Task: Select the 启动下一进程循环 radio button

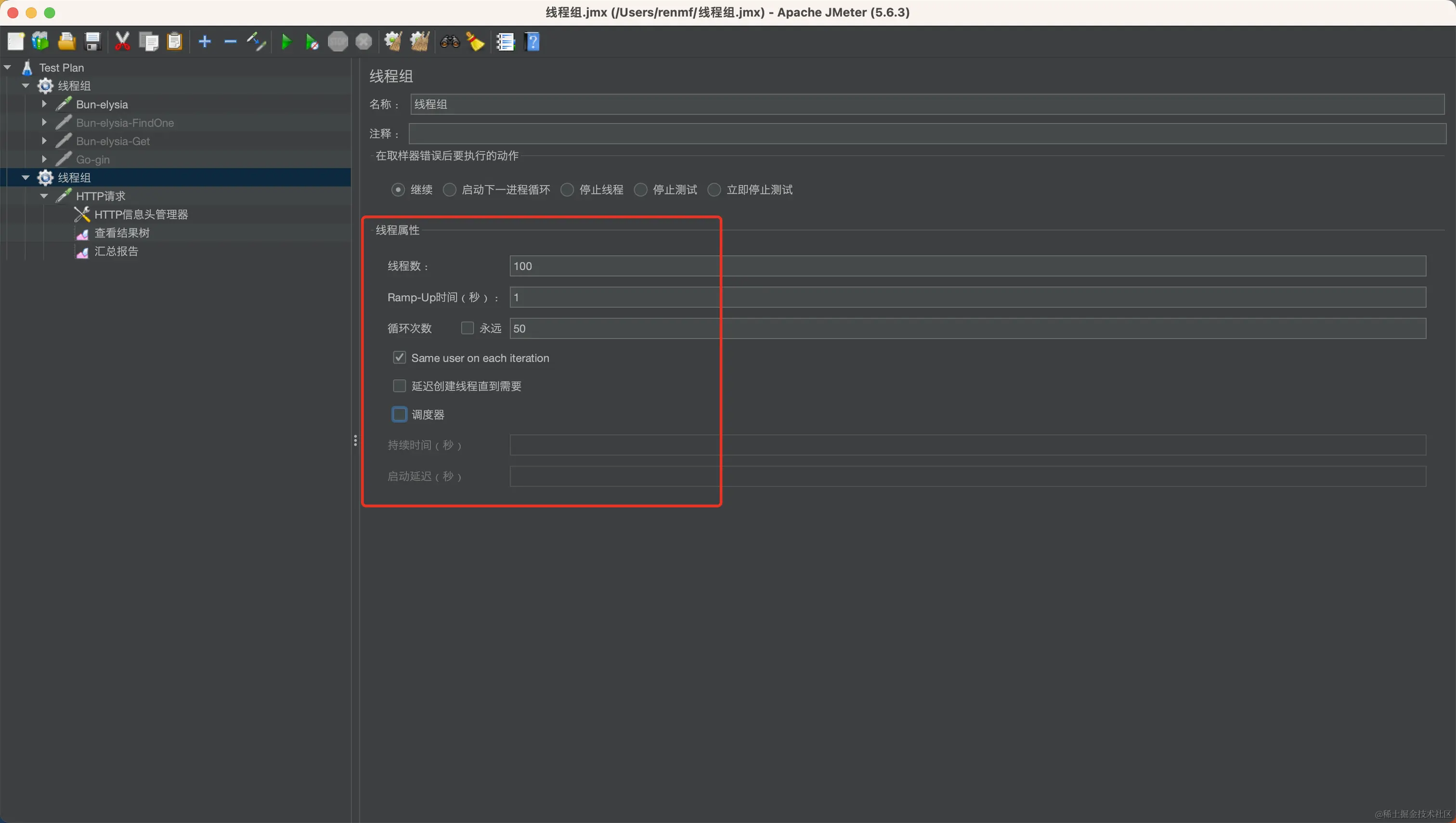Action: point(449,189)
